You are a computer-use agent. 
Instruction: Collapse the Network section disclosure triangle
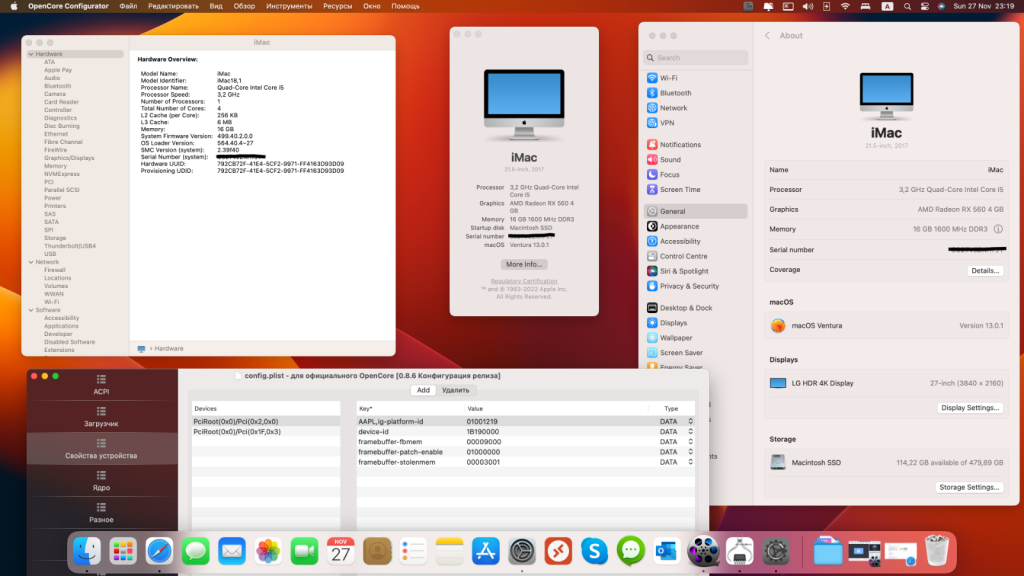point(31,262)
